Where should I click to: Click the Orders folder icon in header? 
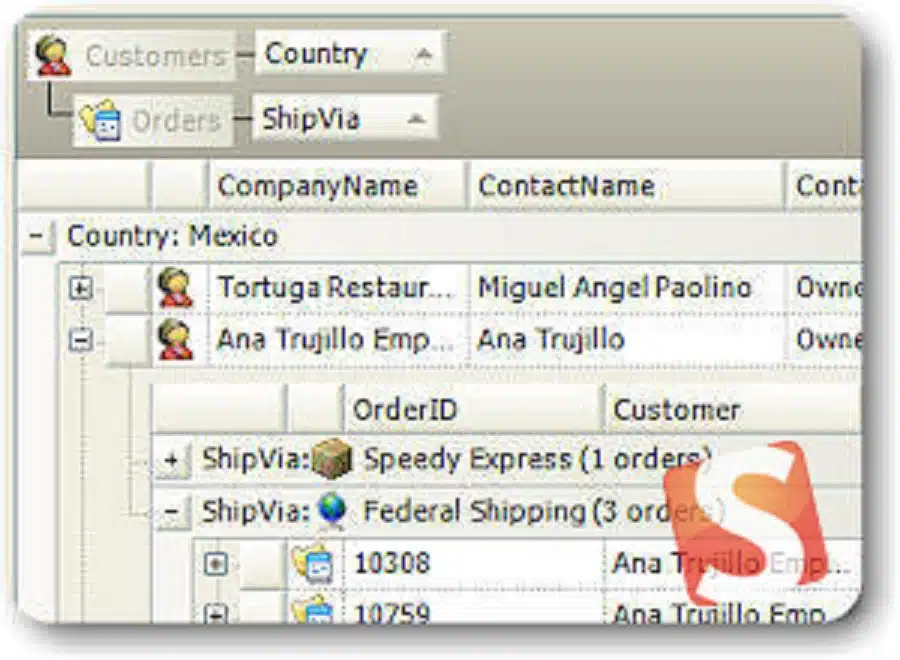coord(100,120)
